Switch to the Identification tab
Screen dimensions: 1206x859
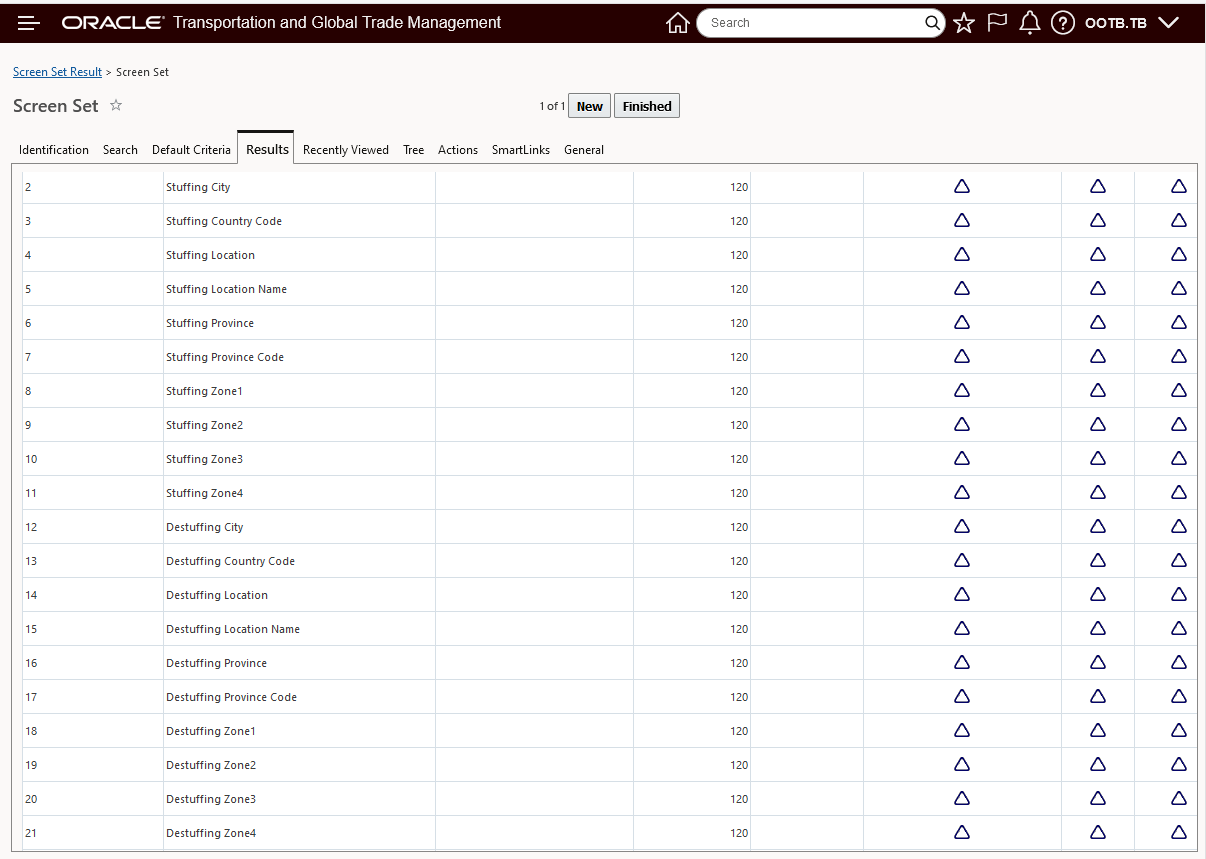[54, 150]
